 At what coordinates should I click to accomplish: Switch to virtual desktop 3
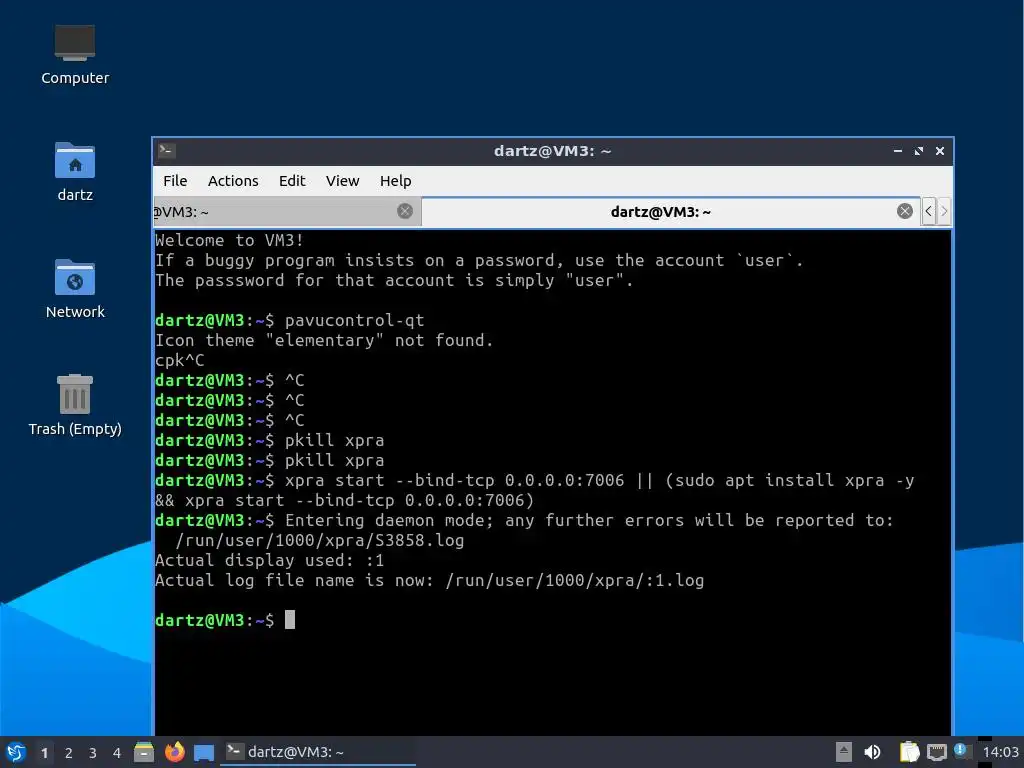pyautogui.click(x=93, y=753)
